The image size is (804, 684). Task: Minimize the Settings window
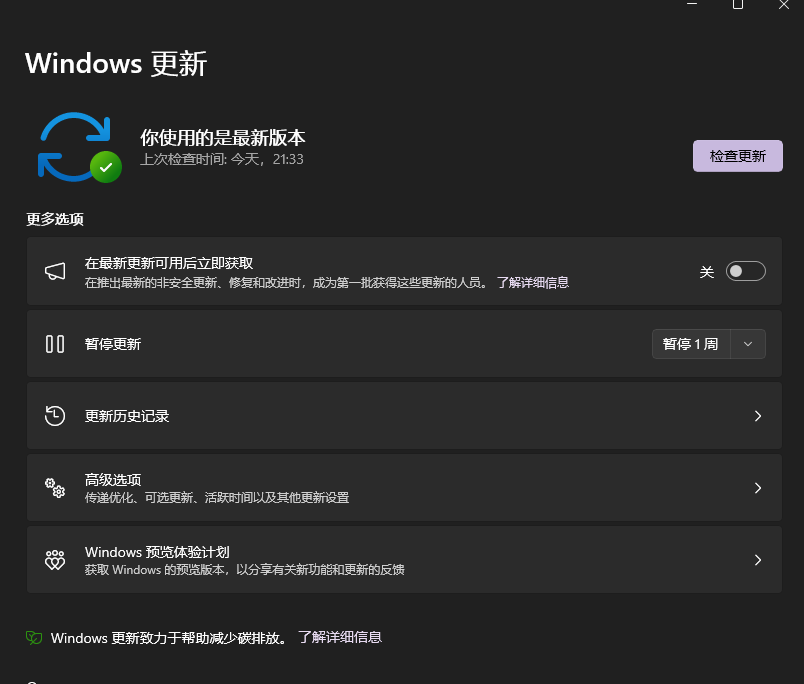point(692,4)
